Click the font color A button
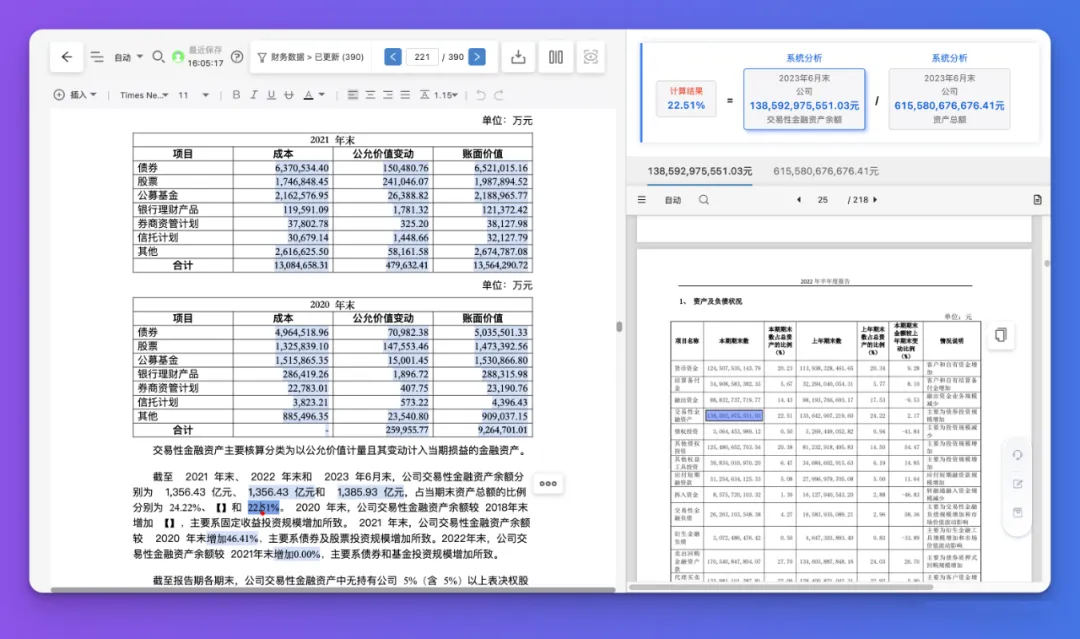The image size is (1080, 639). click(309, 95)
